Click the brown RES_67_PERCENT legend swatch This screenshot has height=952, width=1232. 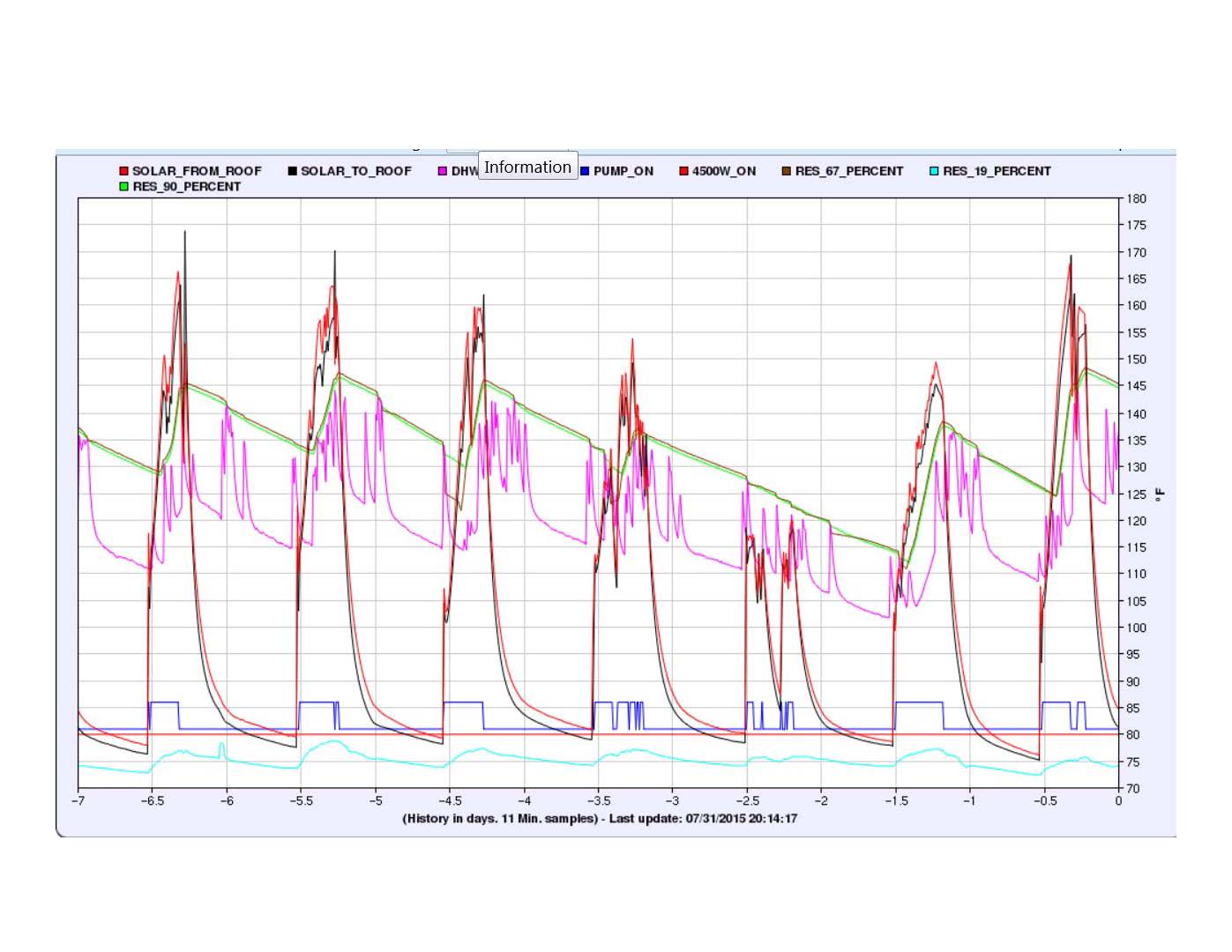click(786, 171)
